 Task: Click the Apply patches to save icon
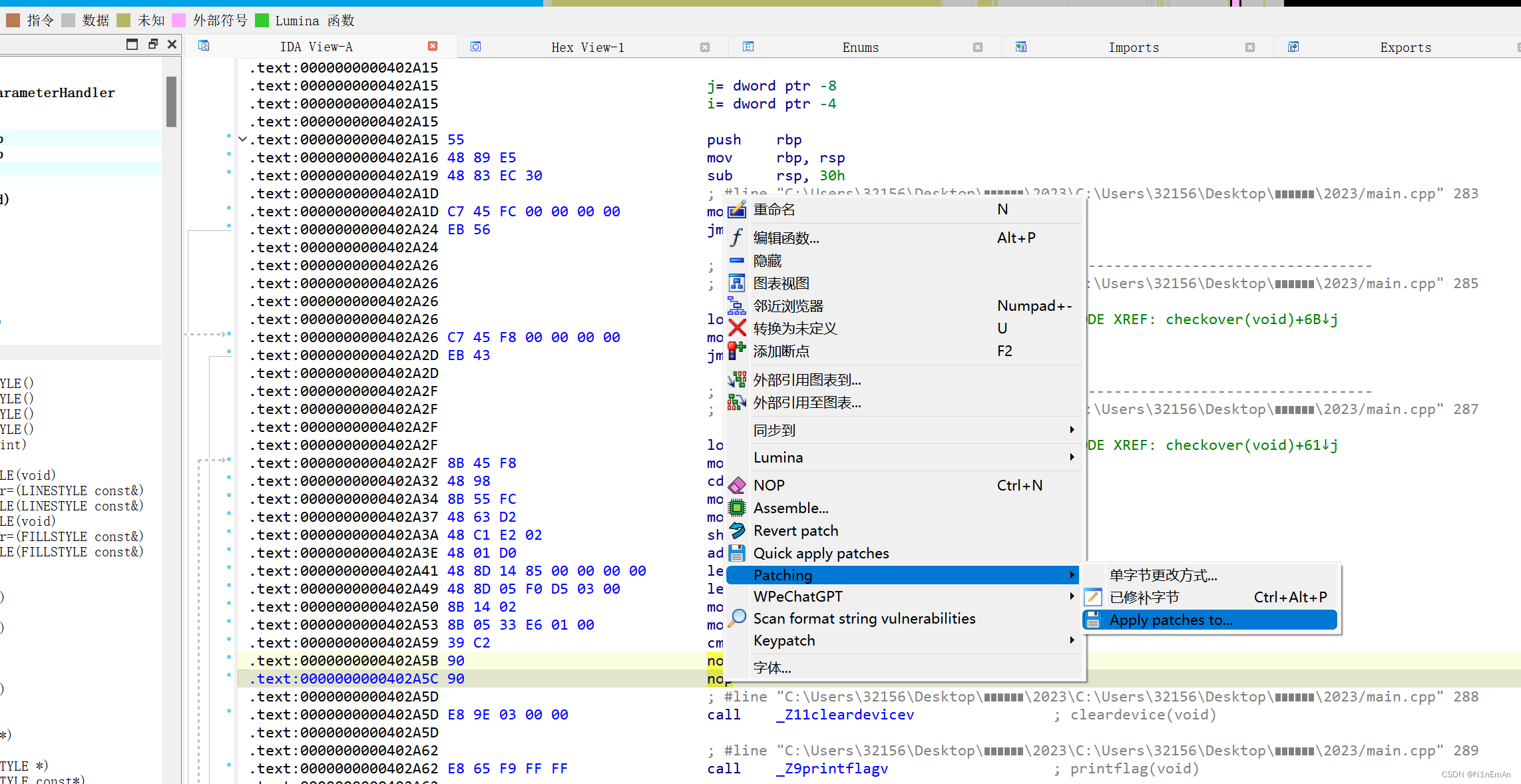[x=1093, y=620]
